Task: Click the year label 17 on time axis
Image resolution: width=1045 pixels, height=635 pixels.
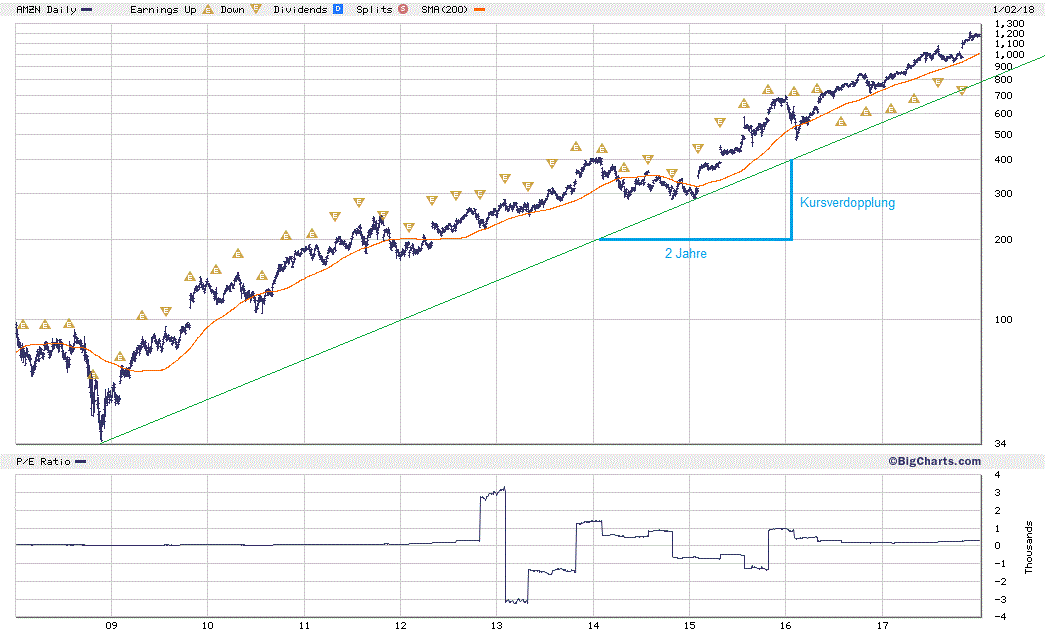Action: tap(882, 625)
